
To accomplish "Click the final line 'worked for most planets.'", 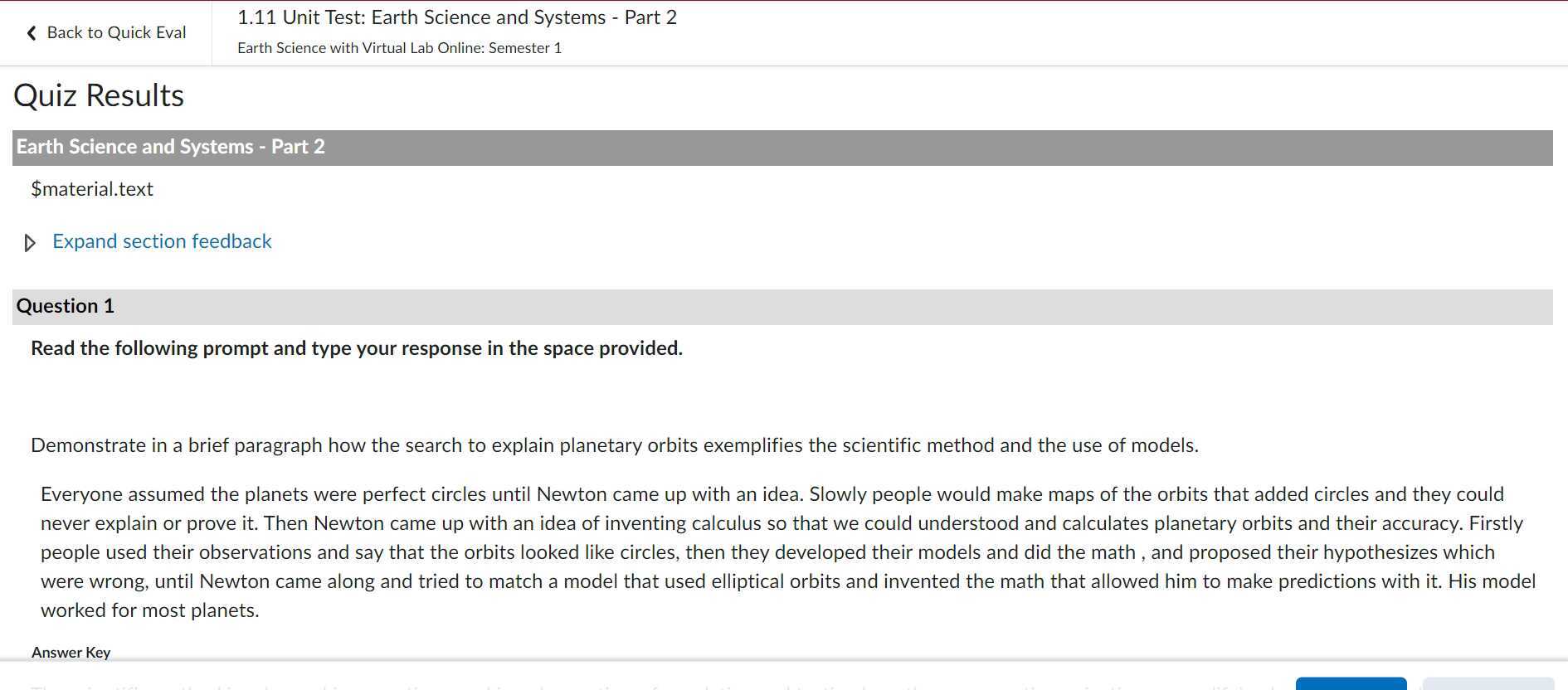I will [x=150, y=610].
